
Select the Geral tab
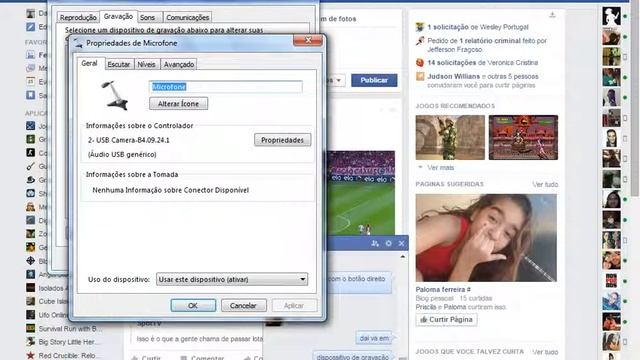point(89,63)
